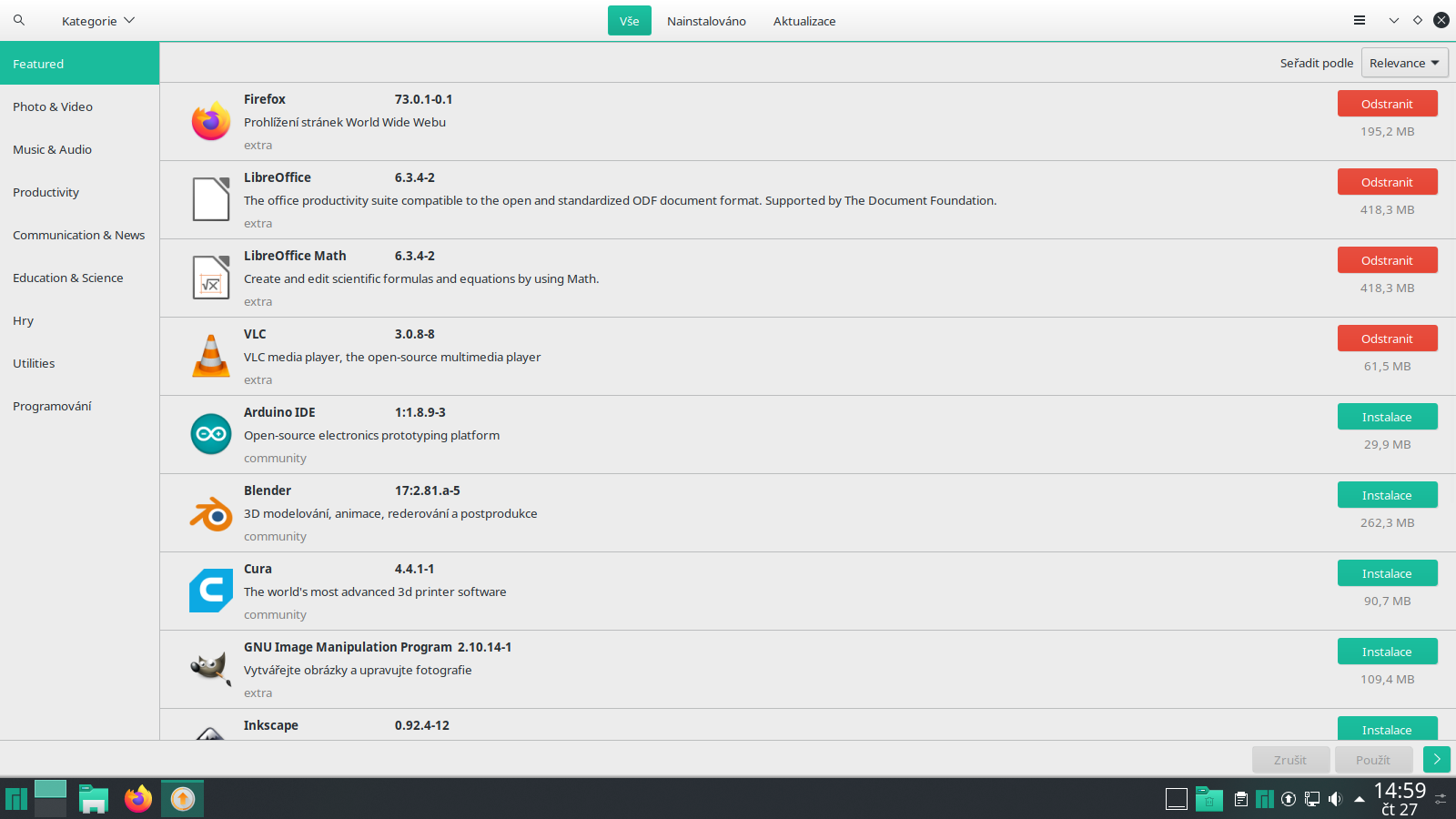Open Cura via its blue C icon

click(210, 591)
